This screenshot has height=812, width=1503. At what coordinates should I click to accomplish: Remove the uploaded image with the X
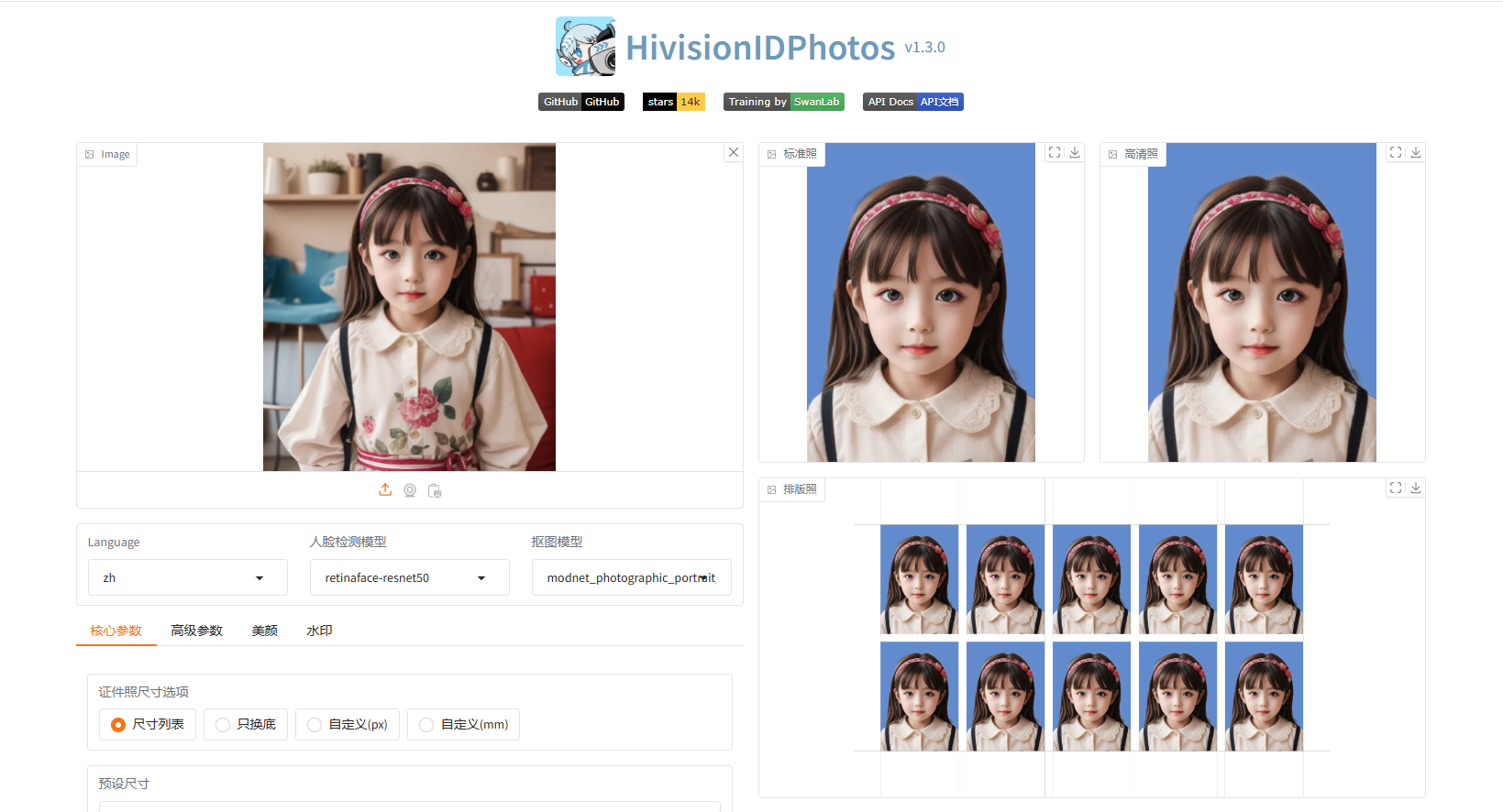pos(734,152)
